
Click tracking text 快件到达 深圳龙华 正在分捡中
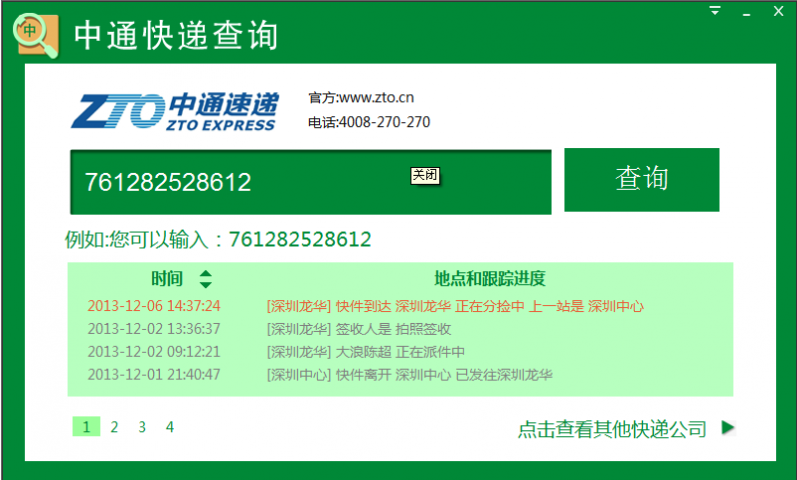pyautogui.click(x=430, y=306)
